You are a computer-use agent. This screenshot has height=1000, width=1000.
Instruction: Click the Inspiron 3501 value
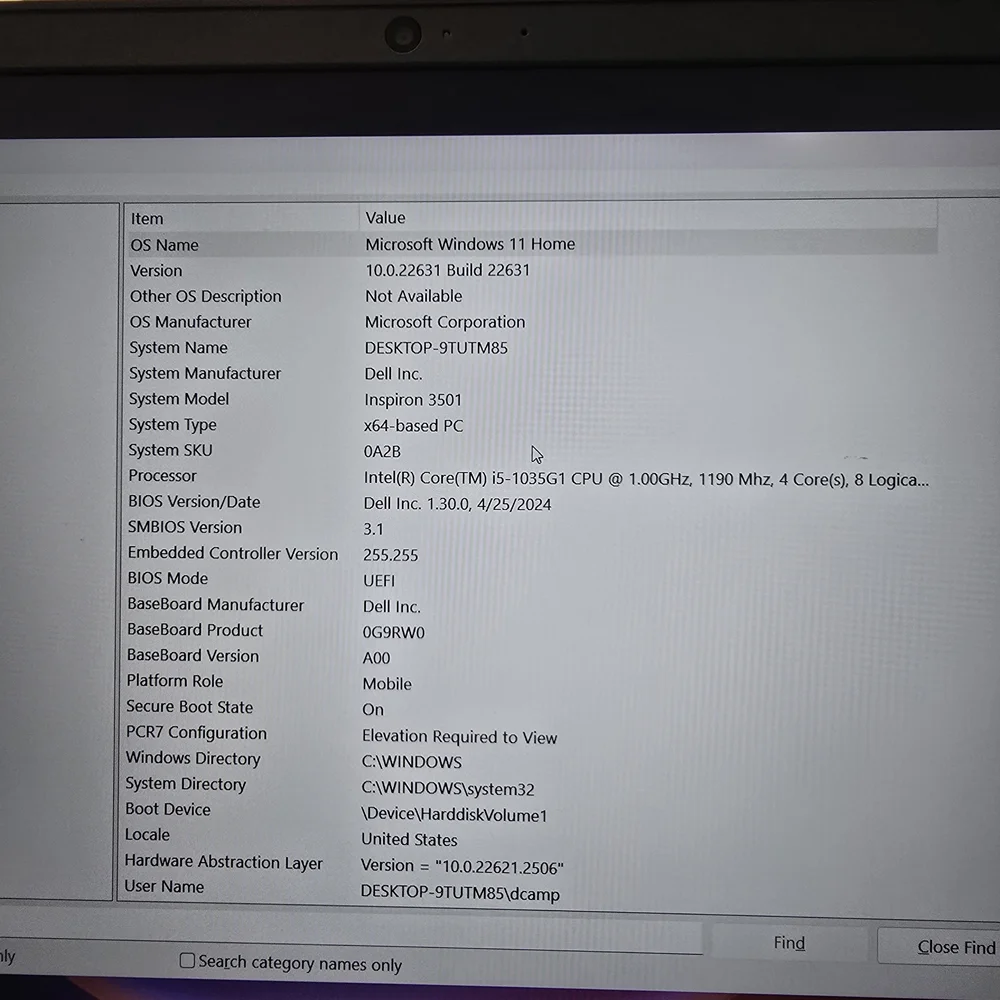coord(413,399)
